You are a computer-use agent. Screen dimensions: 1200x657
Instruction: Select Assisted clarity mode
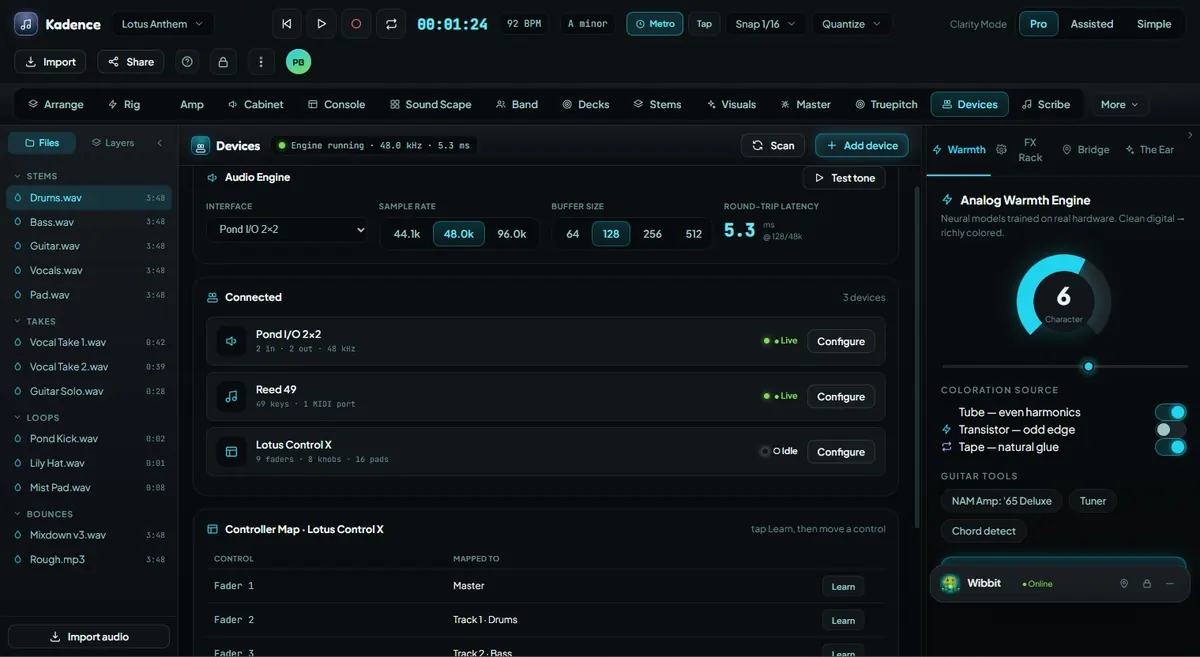[1091, 24]
